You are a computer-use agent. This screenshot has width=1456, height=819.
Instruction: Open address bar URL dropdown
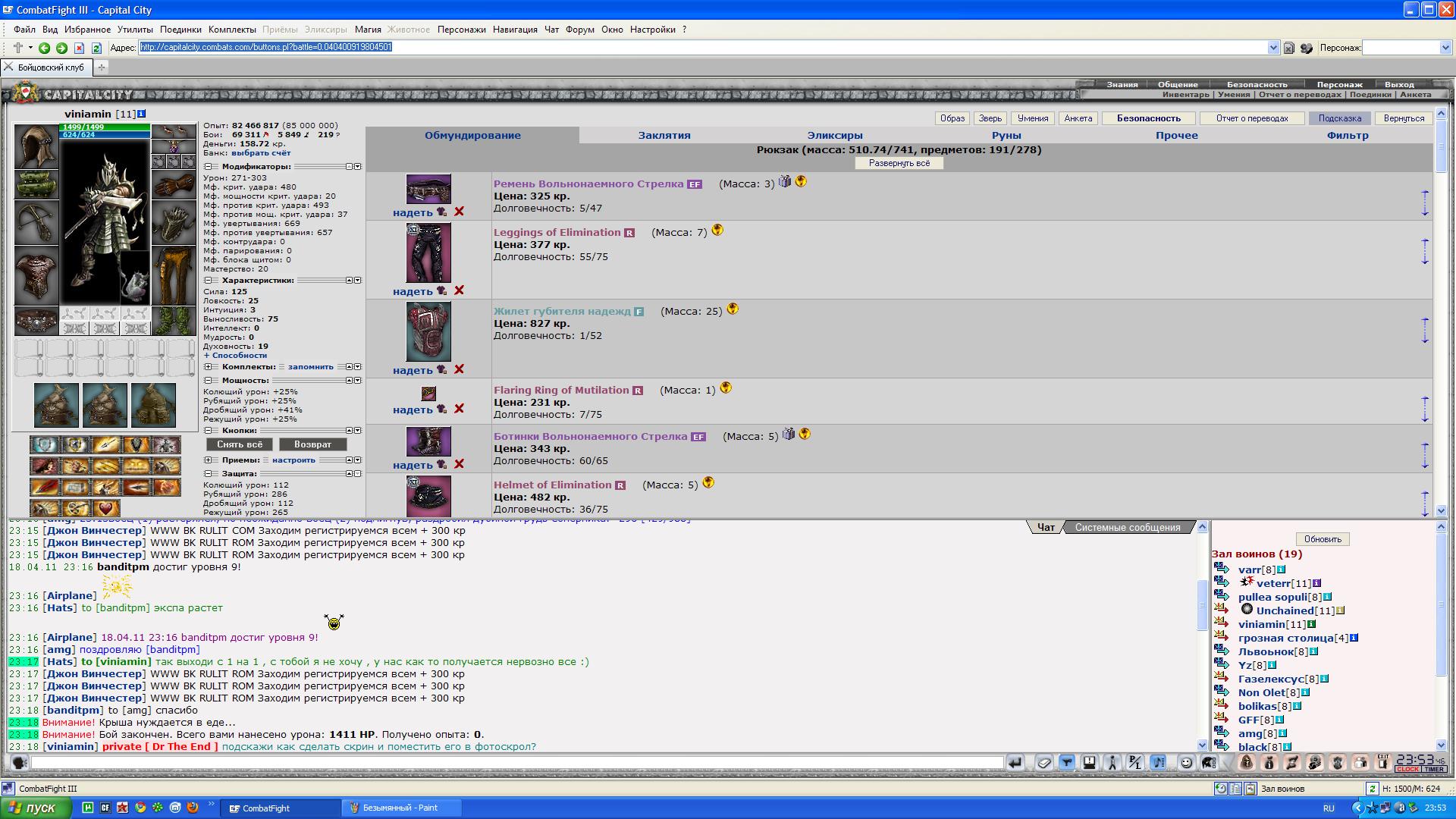(1273, 48)
